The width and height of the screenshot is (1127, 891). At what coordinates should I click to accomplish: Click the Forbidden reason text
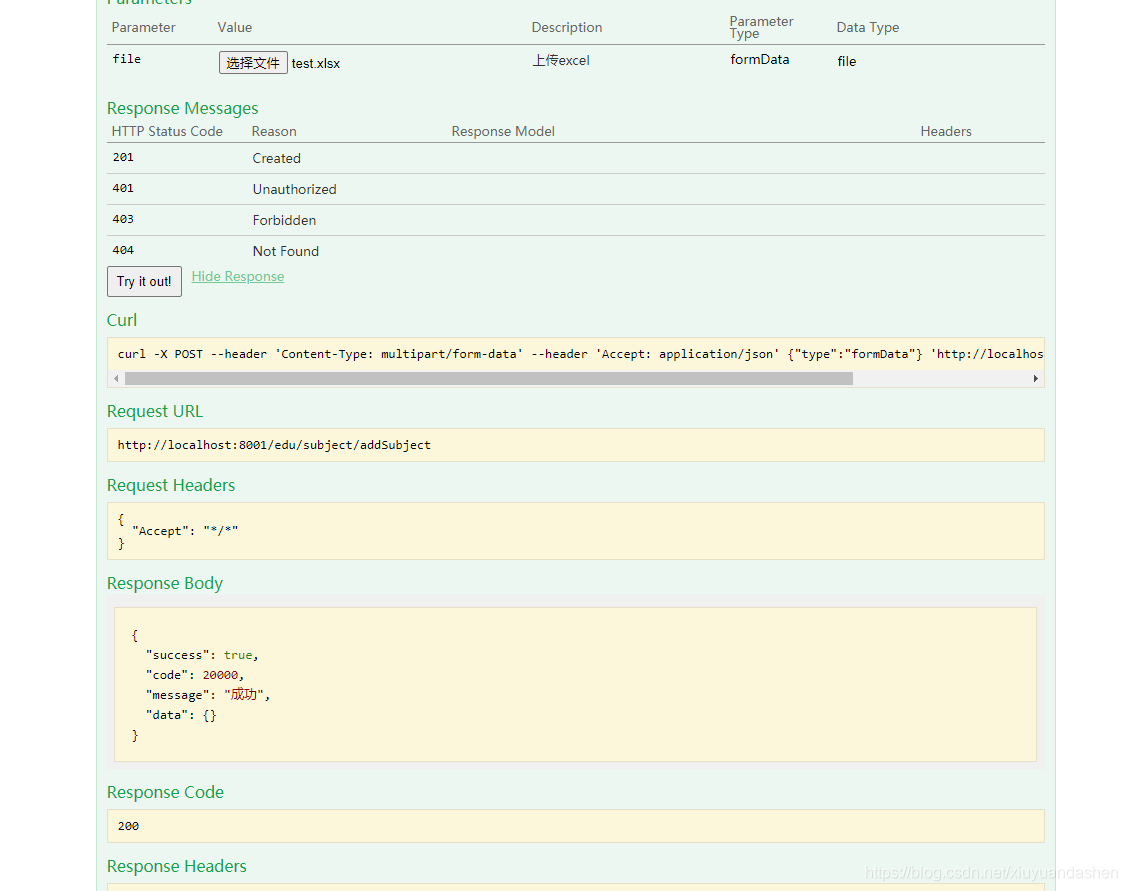pyautogui.click(x=285, y=220)
